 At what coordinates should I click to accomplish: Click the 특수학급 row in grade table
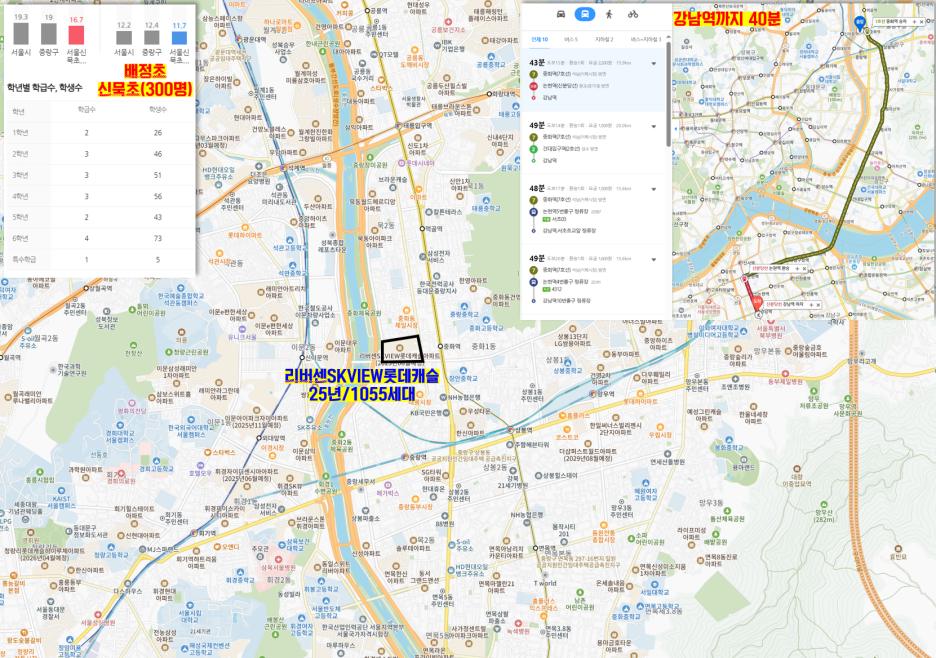coord(100,260)
